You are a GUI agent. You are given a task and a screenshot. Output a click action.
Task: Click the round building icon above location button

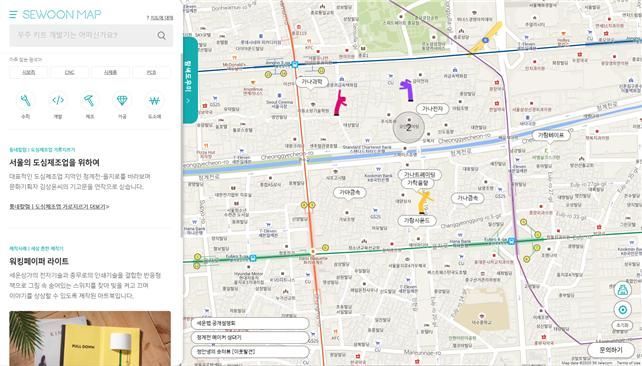(x=622, y=290)
